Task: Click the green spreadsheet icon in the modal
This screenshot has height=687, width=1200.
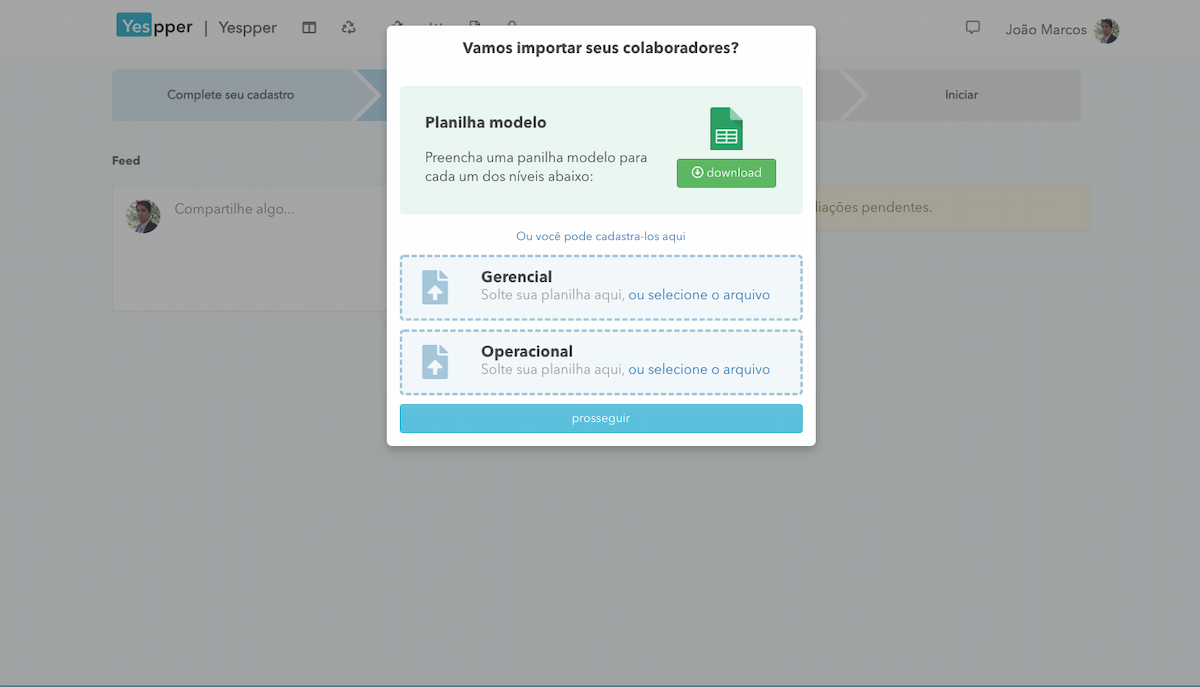Action: 725,128
